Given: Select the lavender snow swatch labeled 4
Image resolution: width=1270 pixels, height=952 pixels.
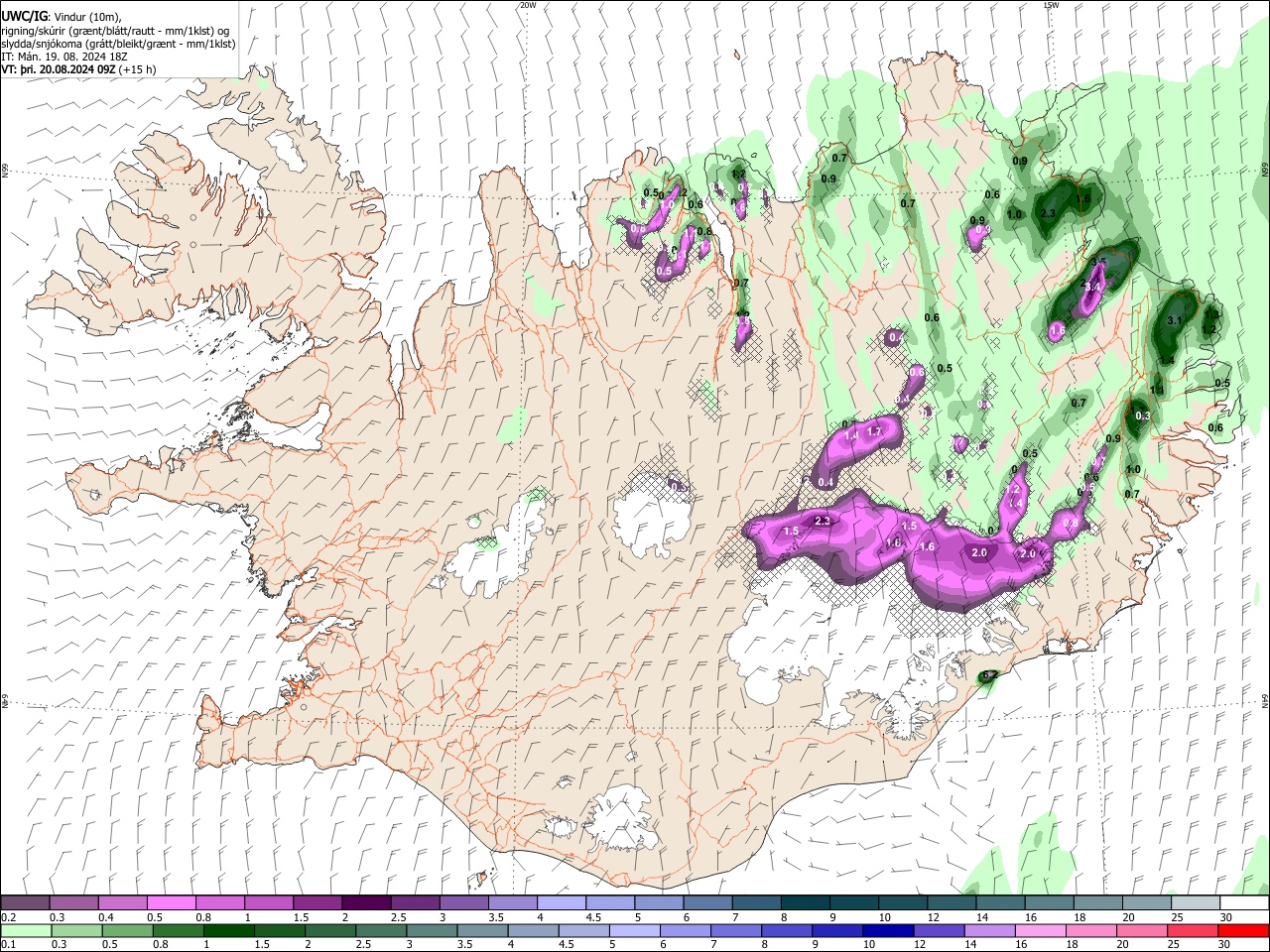Looking at the screenshot, I should tap(561, 902).
